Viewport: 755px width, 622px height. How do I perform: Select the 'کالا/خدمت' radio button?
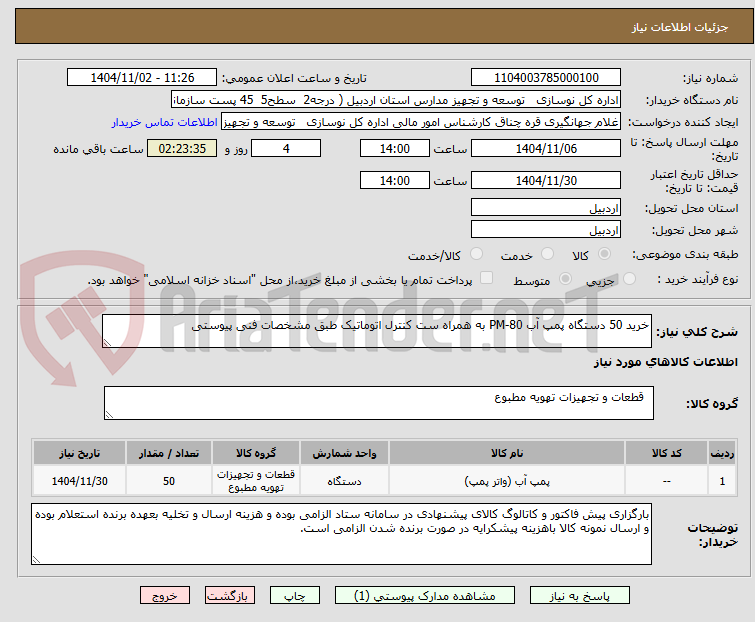(x=476, y=254)
